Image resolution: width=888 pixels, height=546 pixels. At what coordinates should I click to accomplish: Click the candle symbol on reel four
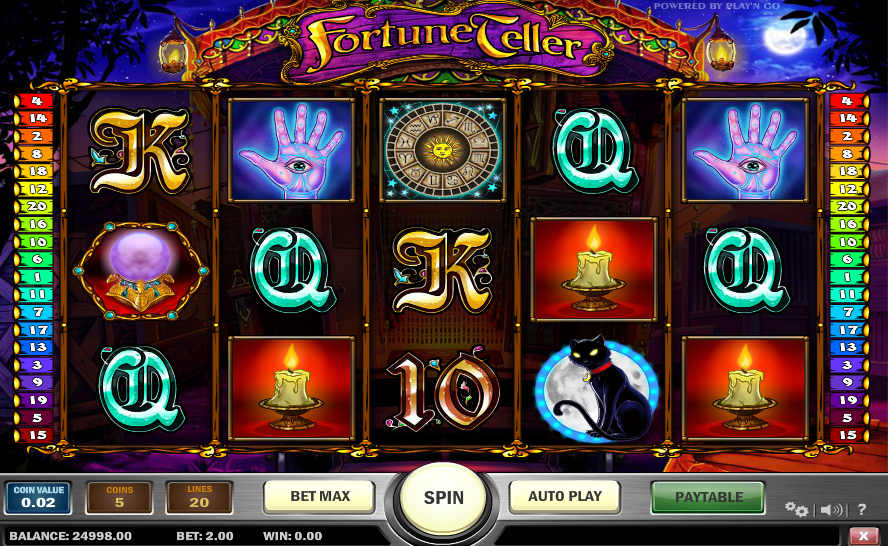click(594, 269)
